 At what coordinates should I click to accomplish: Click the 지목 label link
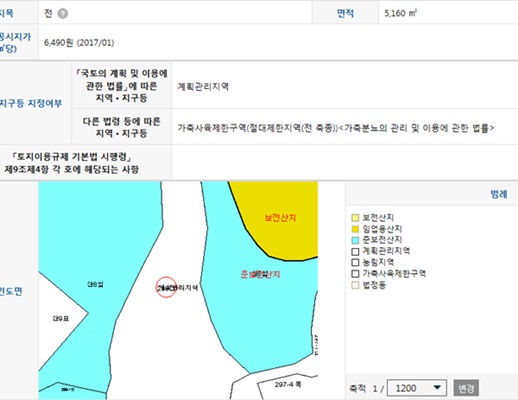(7, 13)
